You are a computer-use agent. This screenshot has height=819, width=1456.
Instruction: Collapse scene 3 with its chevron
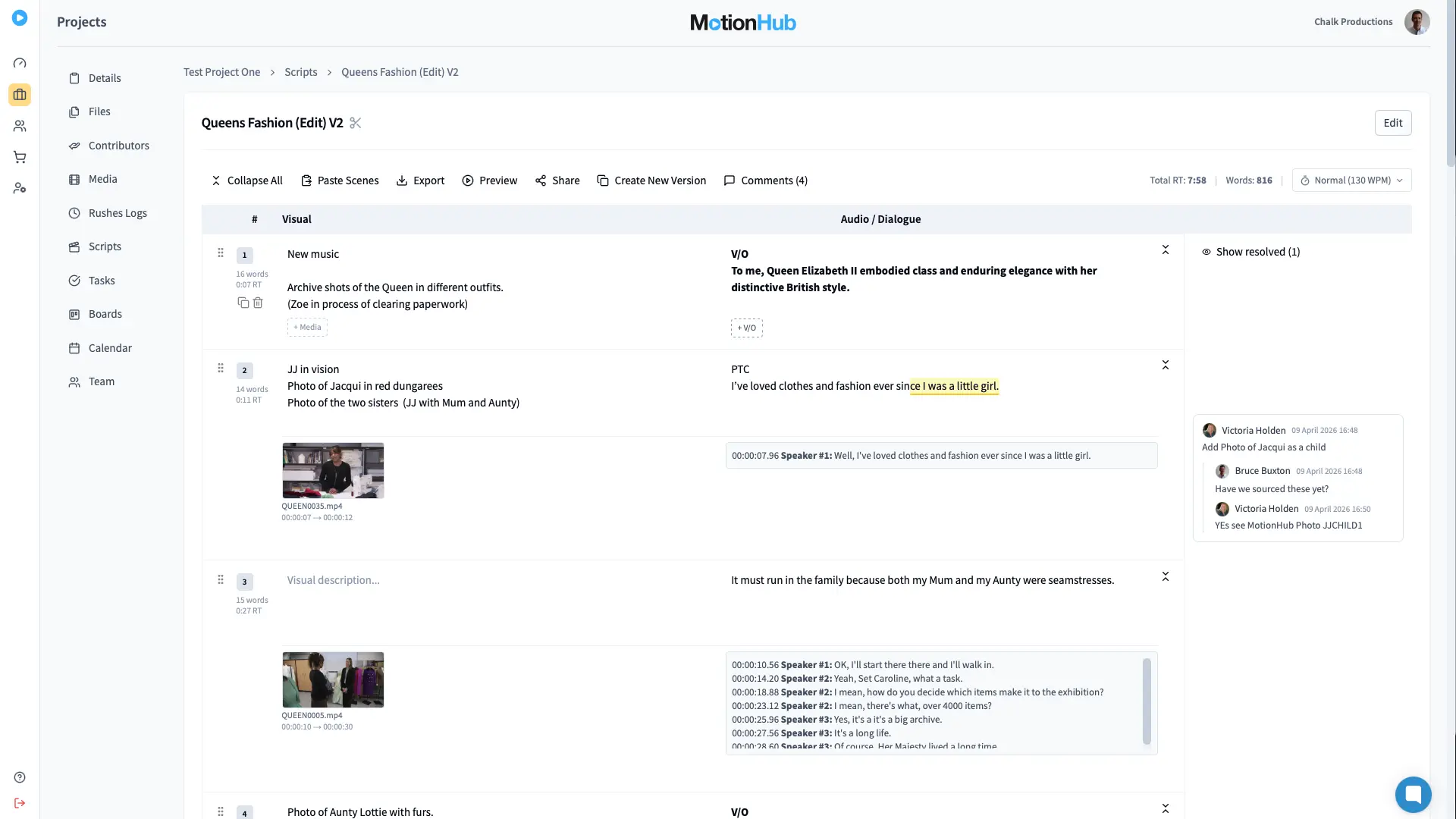1166,576
